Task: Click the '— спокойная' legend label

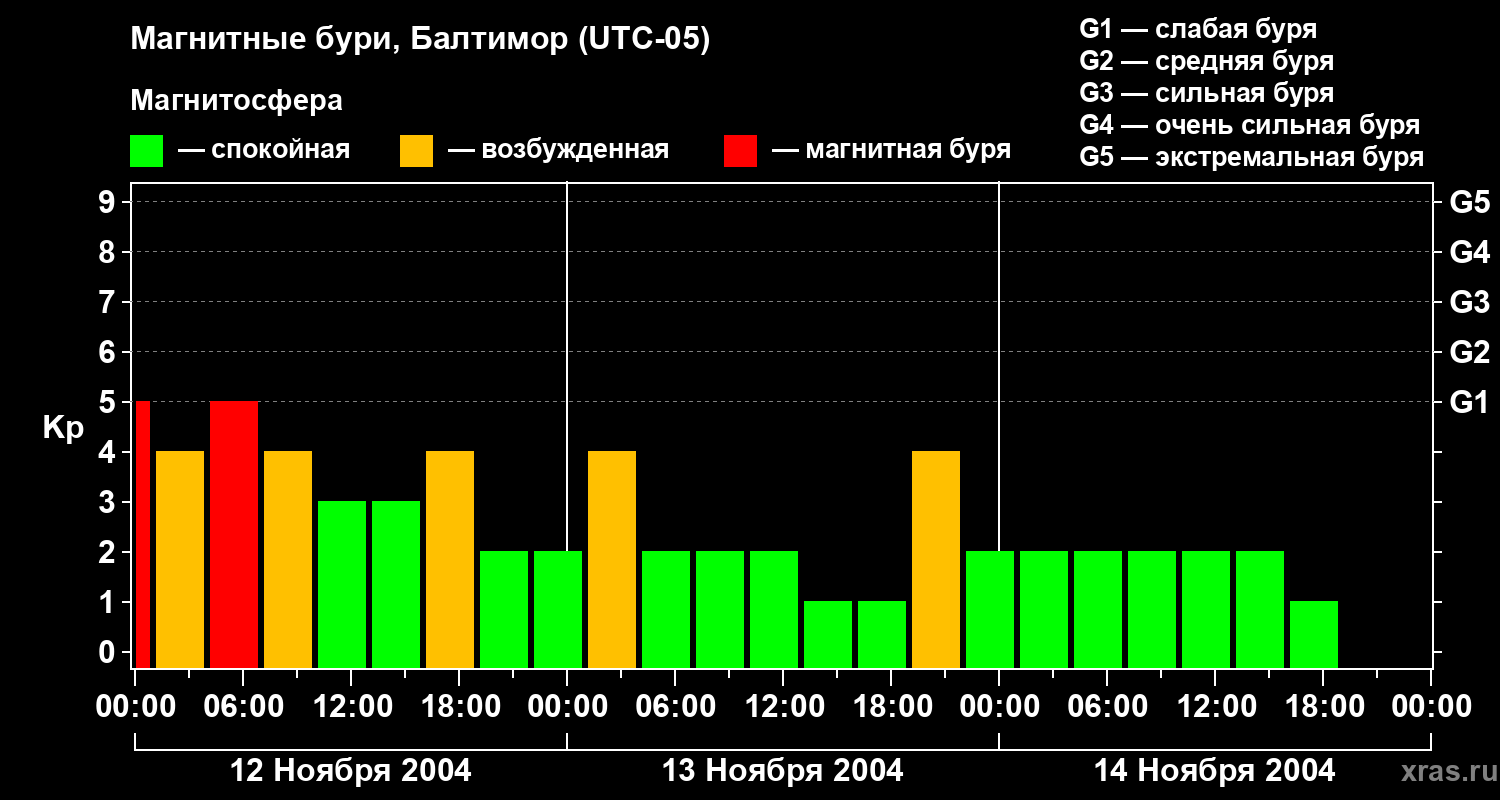Action: (264, 151)
